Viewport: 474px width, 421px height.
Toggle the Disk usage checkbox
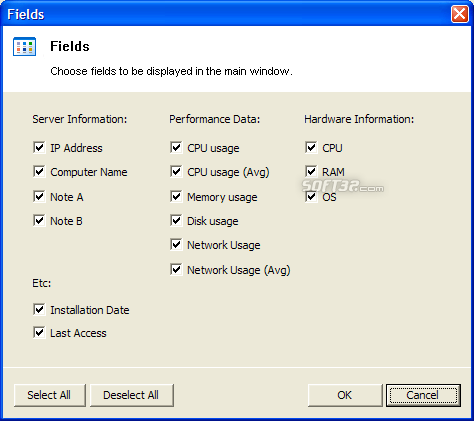coord(176,221)
